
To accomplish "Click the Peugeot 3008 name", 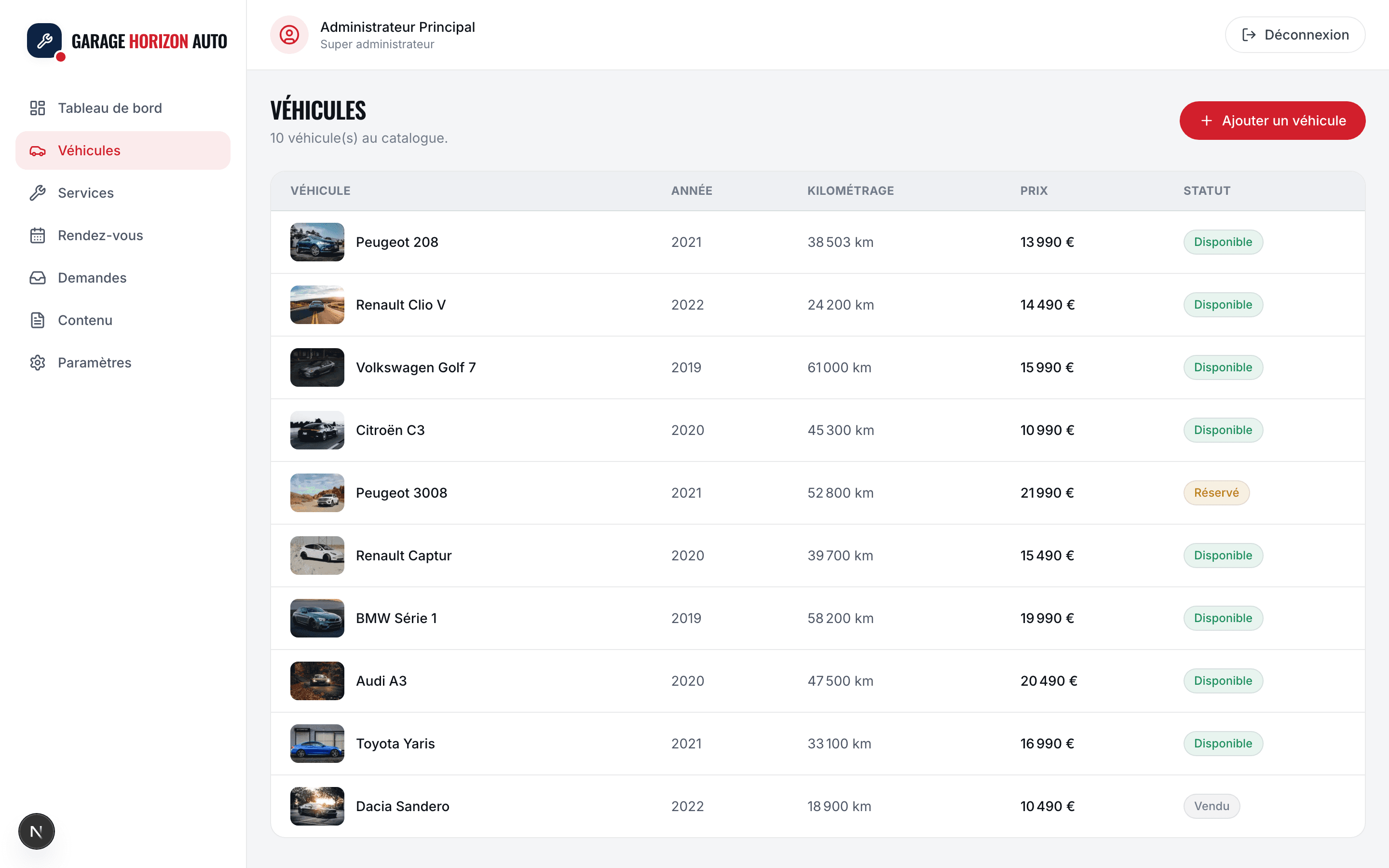I will [401, 492].
